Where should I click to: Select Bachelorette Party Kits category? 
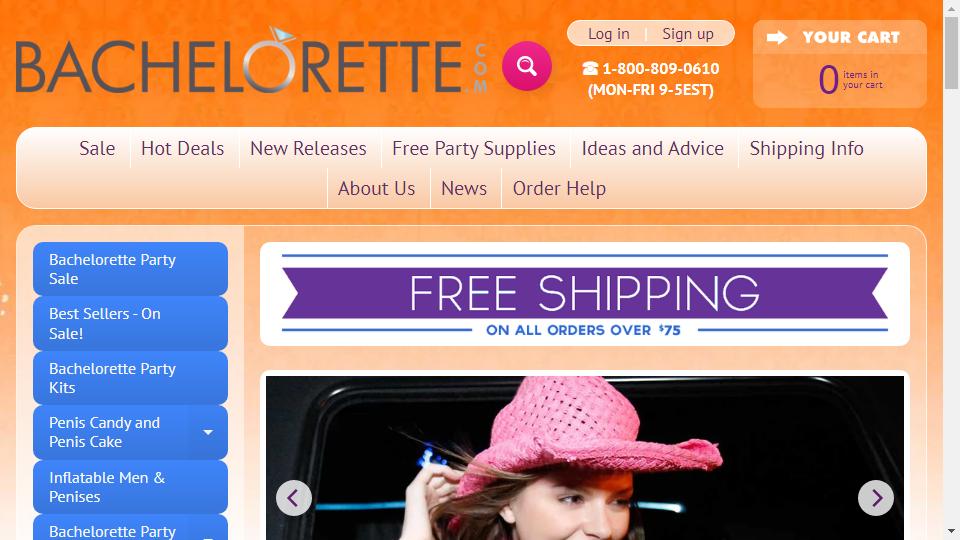click(x=130, y=378)
